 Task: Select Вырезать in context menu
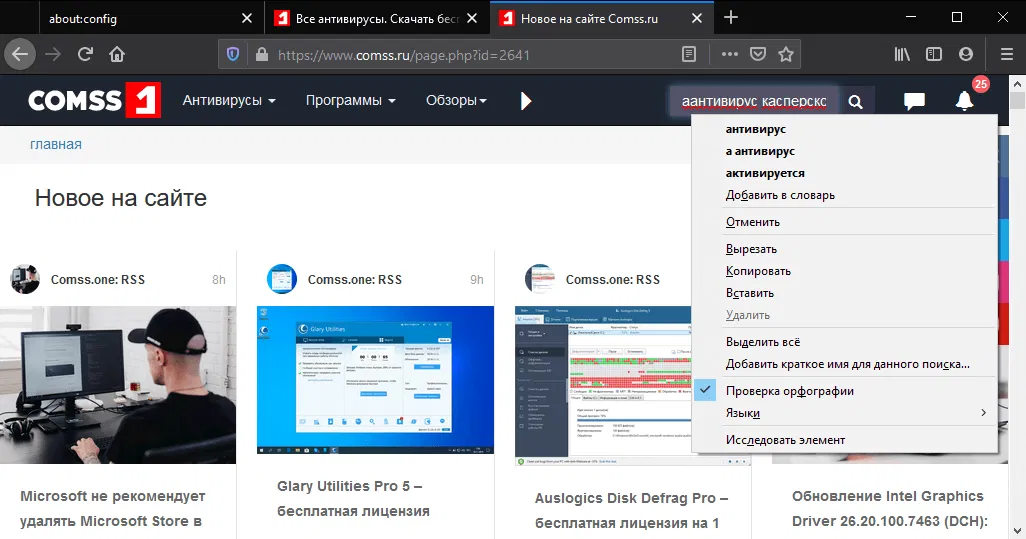pyautogui.click(x=845, y=249)
